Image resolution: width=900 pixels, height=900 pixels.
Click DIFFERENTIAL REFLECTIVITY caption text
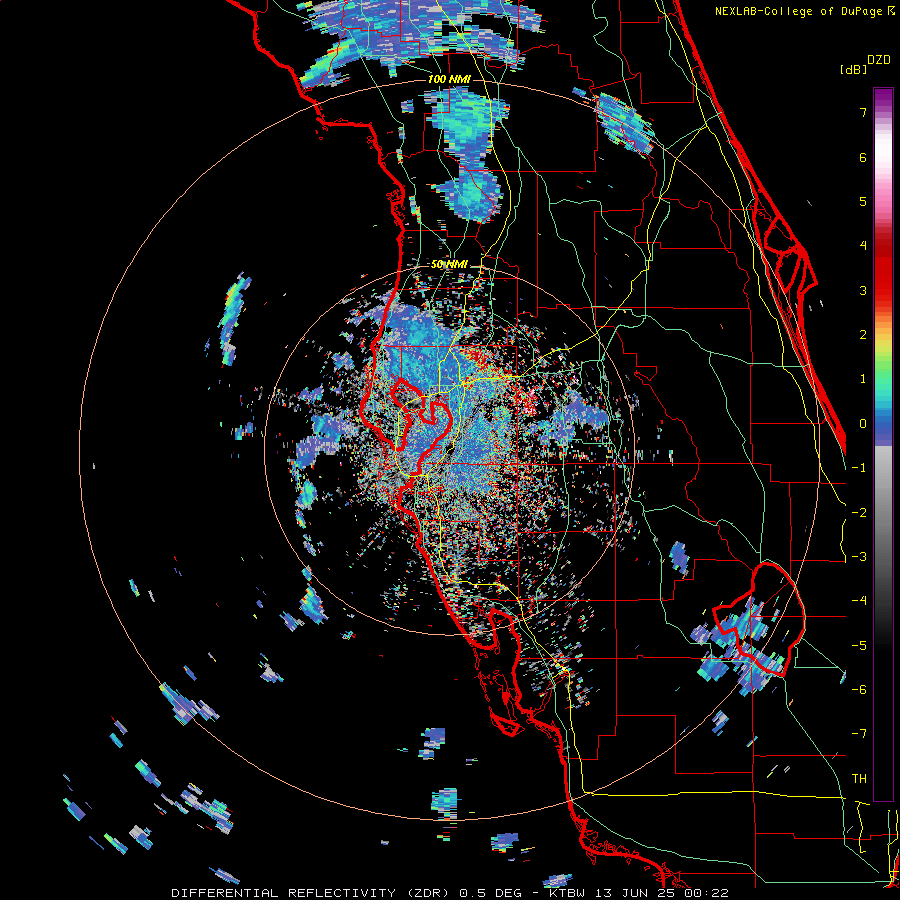[284, 893]
